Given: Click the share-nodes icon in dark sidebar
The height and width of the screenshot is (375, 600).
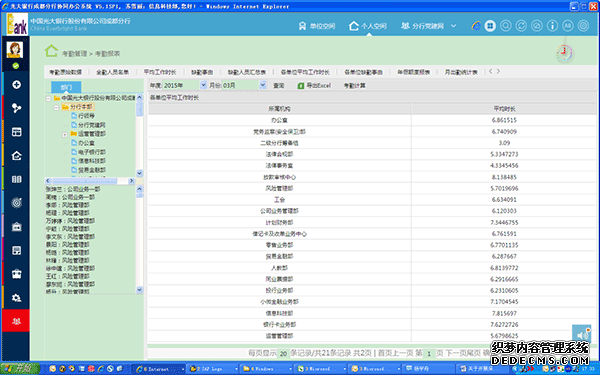Looking at the screenshot, I should coord(16,108).
